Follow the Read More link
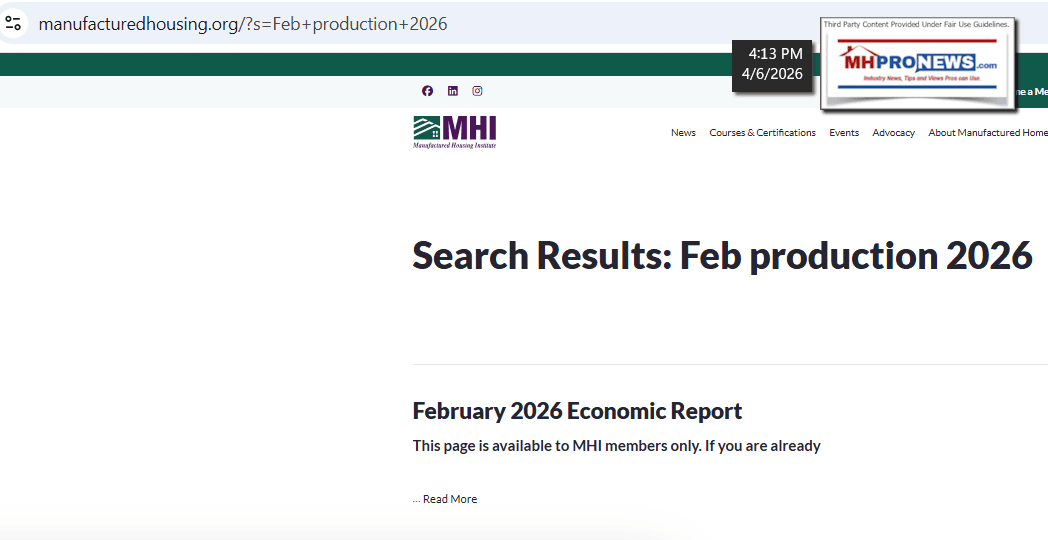 point(449,499)
